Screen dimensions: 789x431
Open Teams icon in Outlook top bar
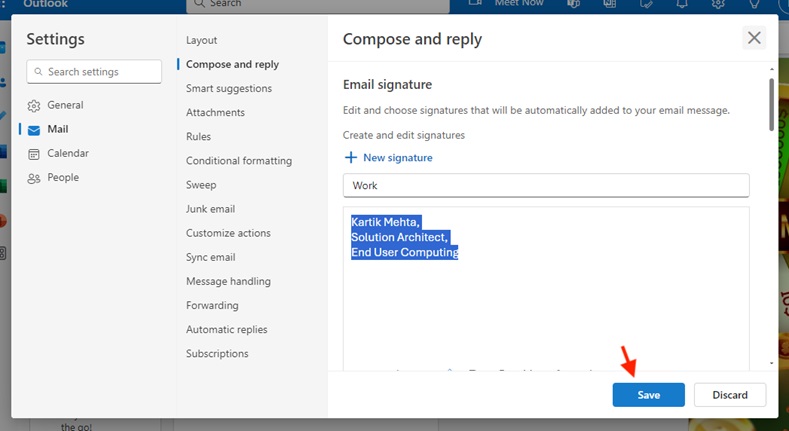click(573, 4)
